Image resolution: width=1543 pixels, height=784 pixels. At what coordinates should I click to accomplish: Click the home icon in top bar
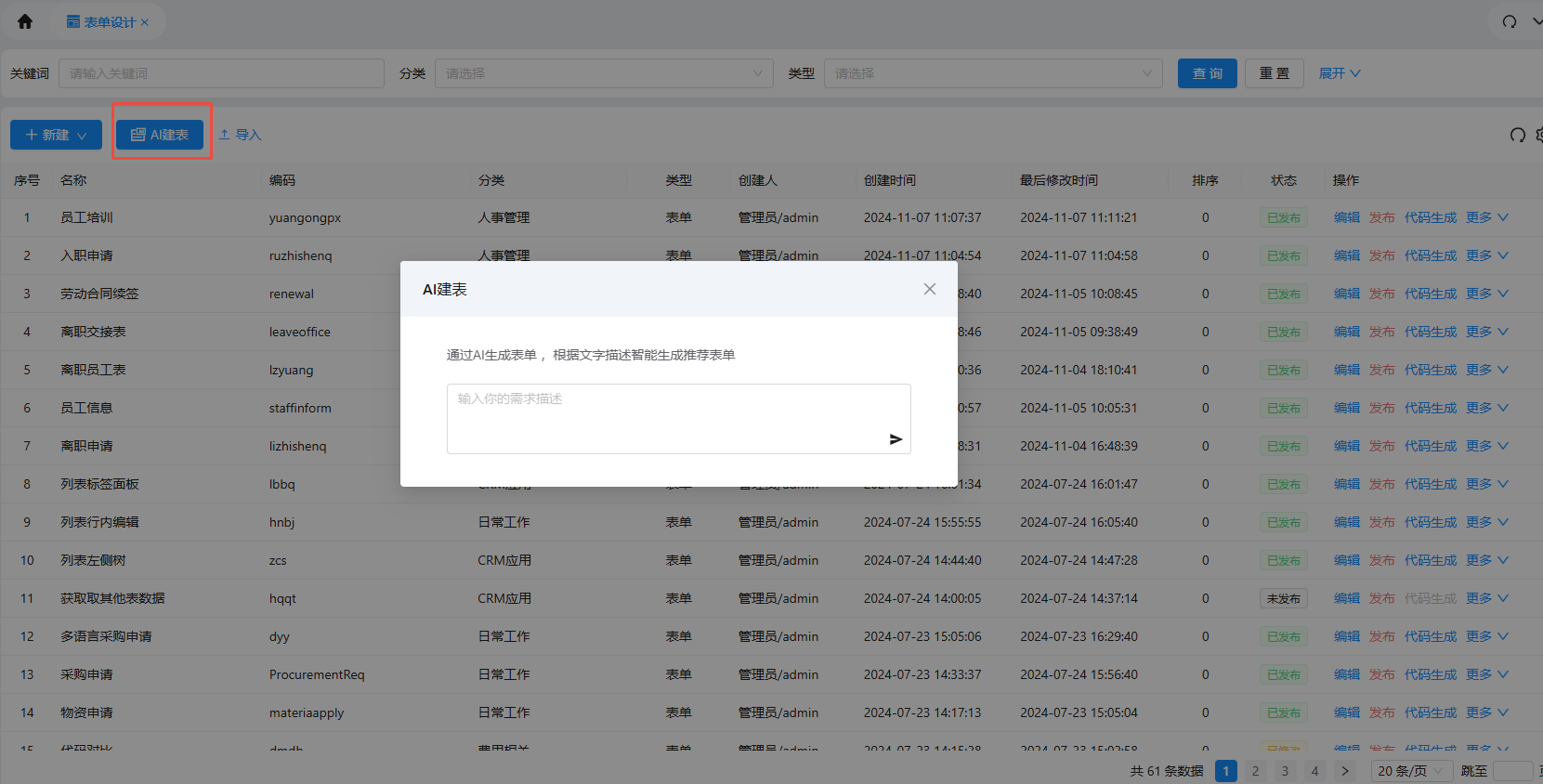[25, 21]
